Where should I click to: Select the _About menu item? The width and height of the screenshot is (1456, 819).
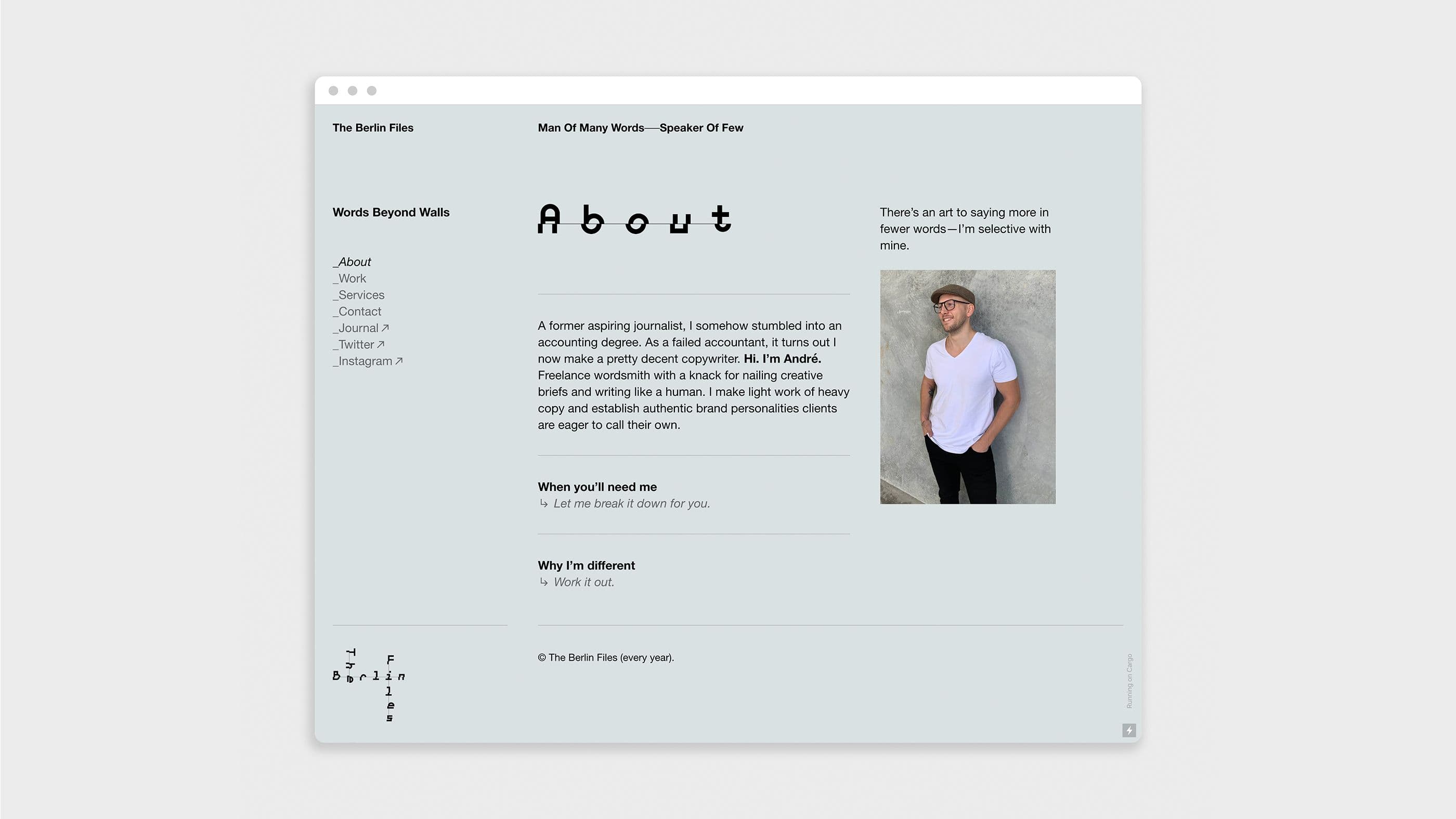coord(352,262)
